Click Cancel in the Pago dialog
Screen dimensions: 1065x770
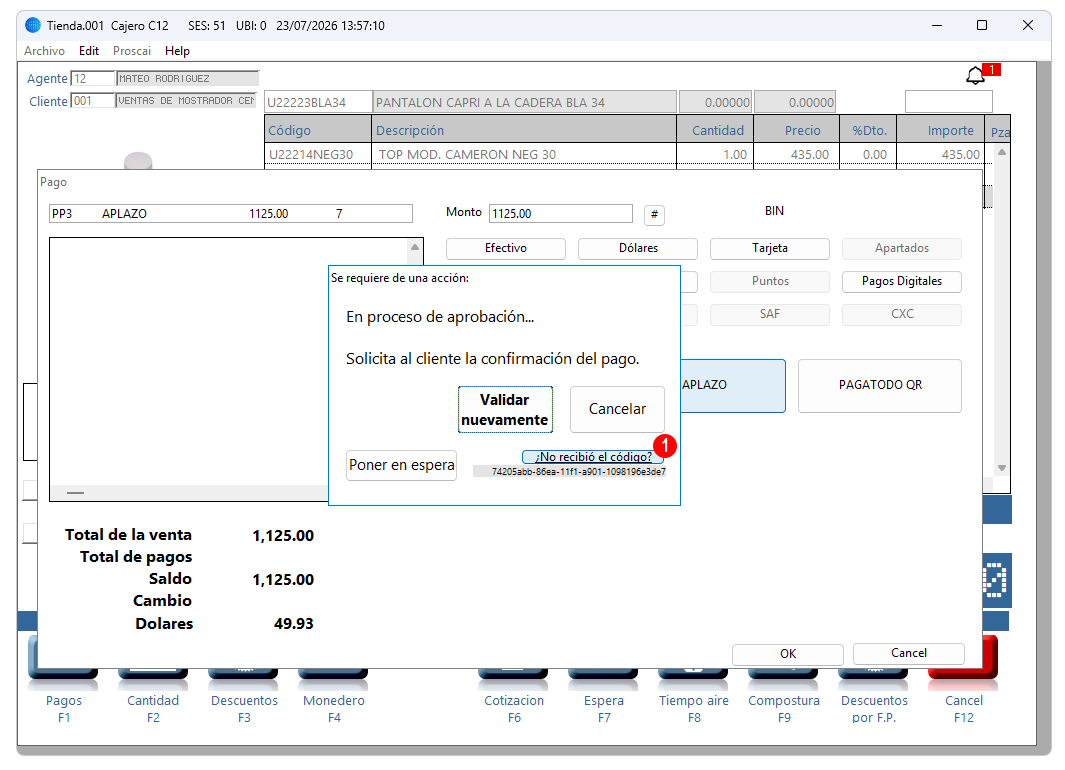[x=908, y=653]
